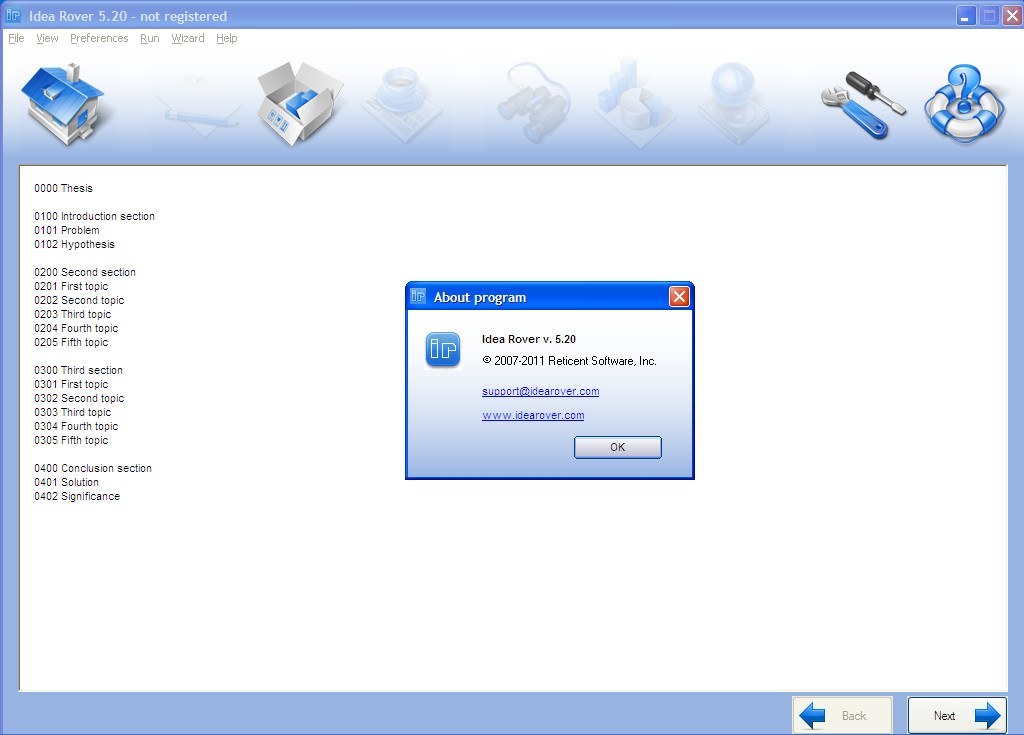Click the Reticent Software copyright text
Viewport: 1024px width, 735px height.
[569, 361]
